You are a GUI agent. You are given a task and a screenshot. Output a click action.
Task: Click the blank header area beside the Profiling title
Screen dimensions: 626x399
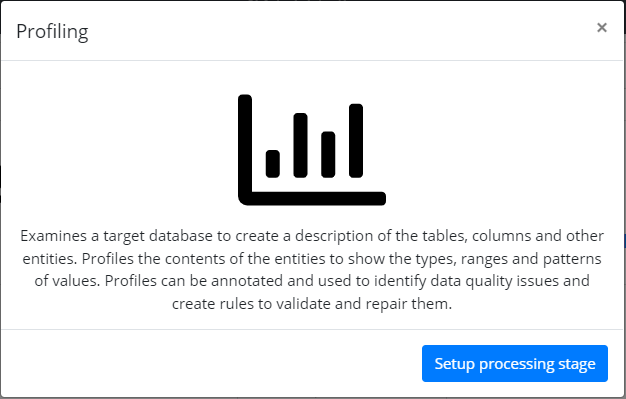pos(339,32)
